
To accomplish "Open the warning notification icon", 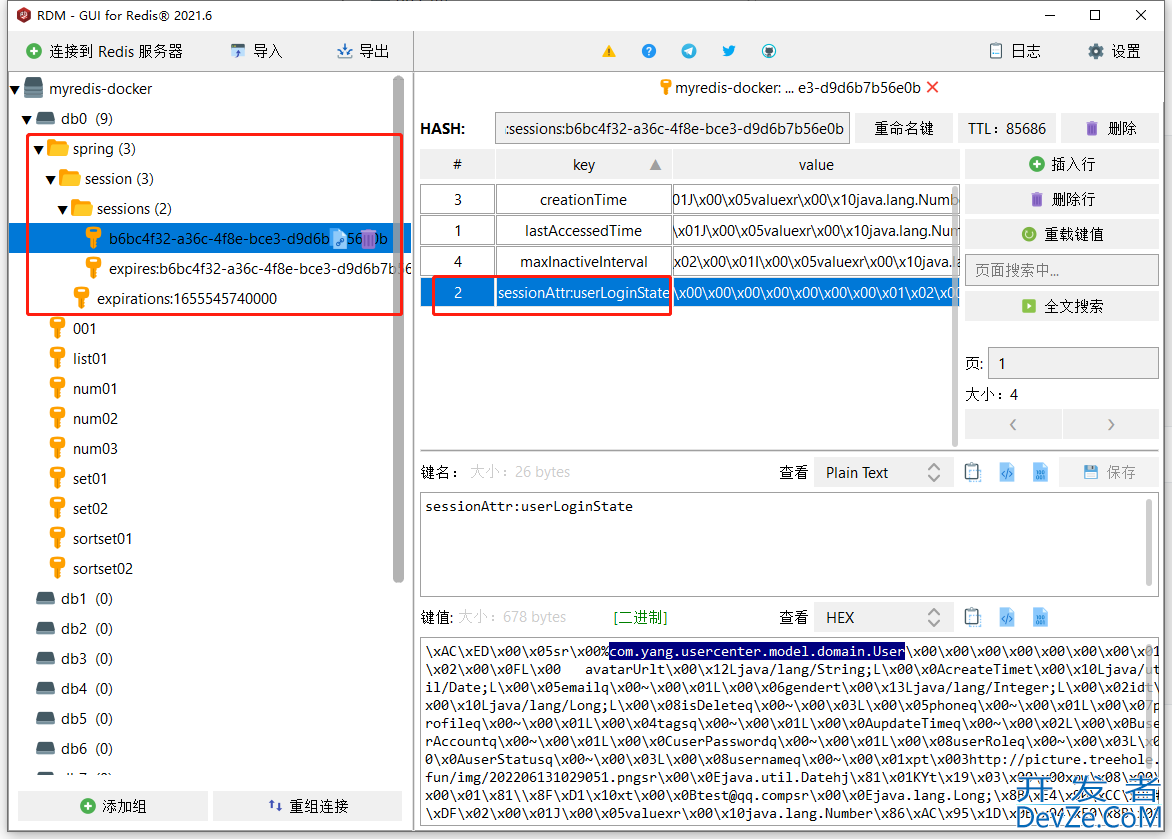I will pos(609,52).
